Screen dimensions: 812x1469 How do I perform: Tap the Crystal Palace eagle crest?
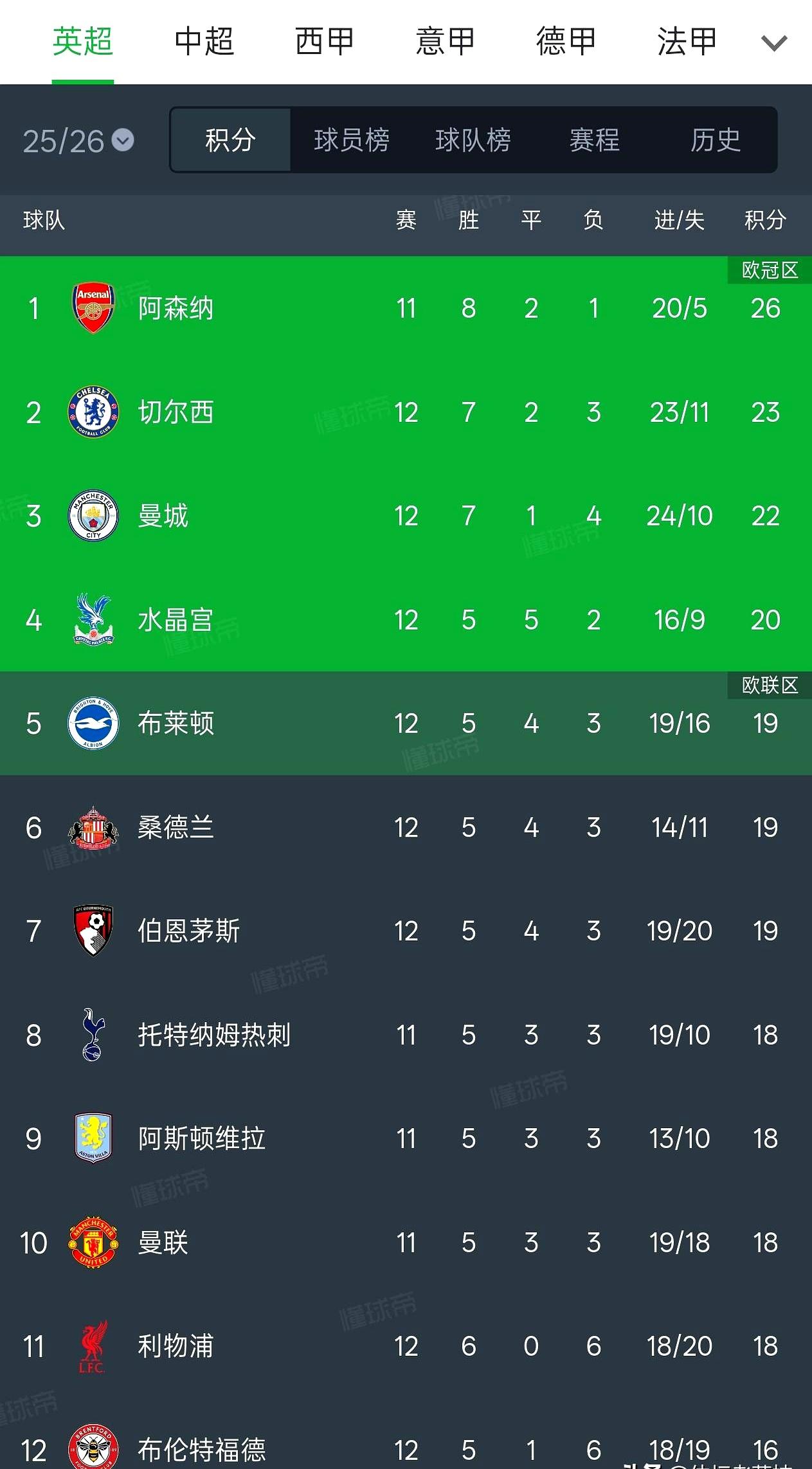click(93, 619)
